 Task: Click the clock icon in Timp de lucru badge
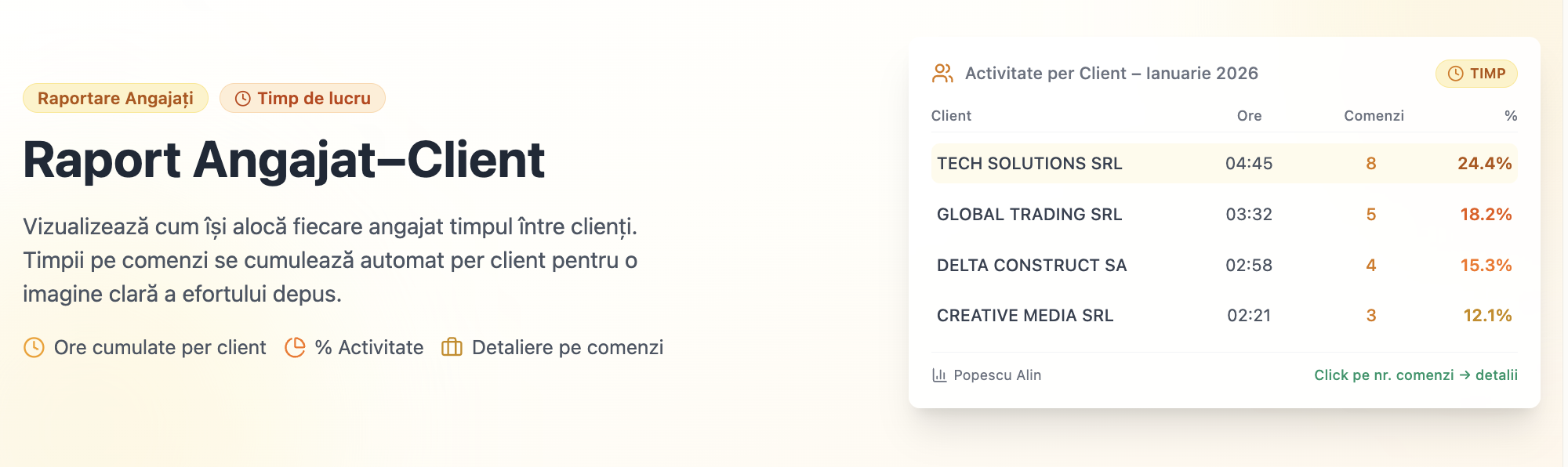point(243,99)
